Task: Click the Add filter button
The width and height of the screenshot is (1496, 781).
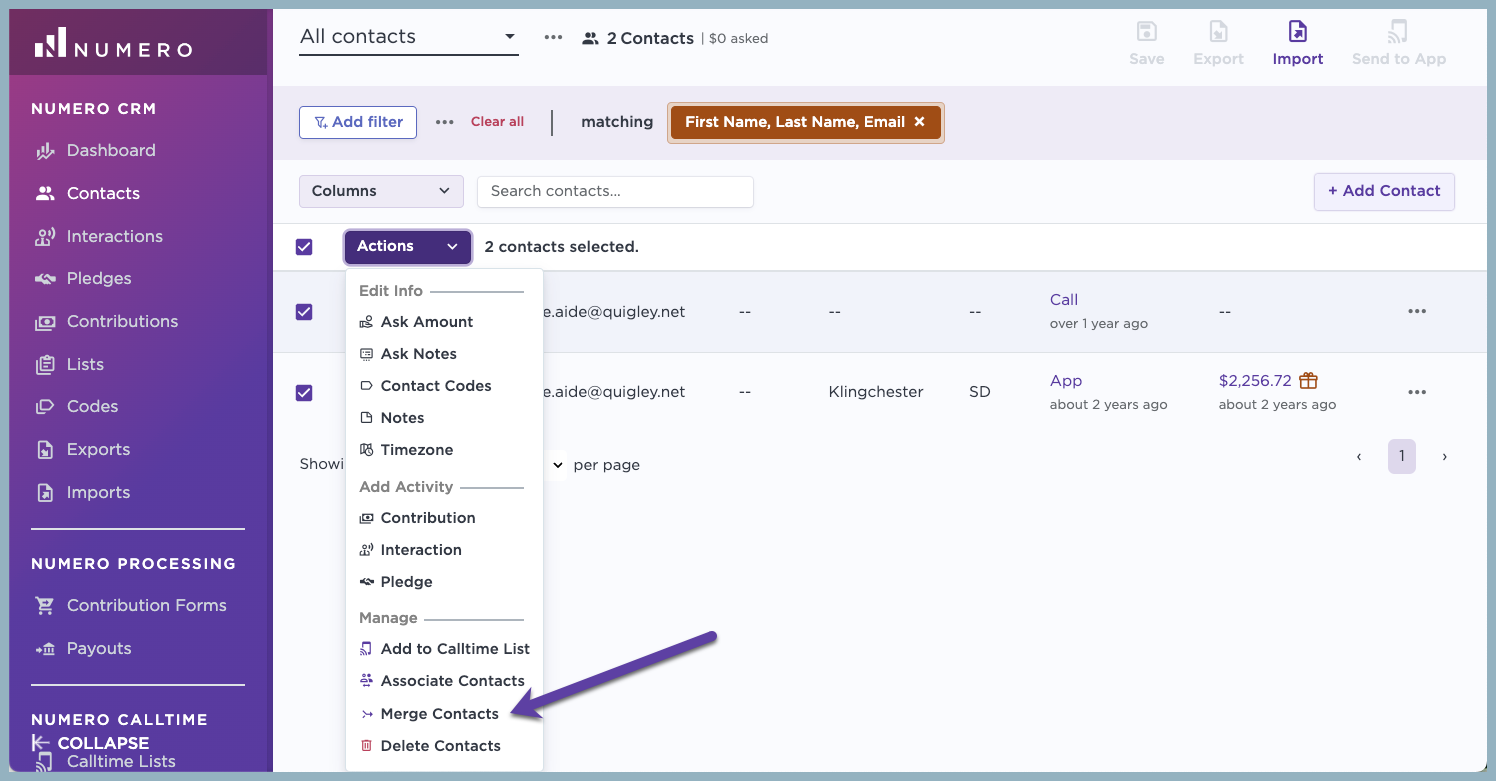Action: point(358,122)
